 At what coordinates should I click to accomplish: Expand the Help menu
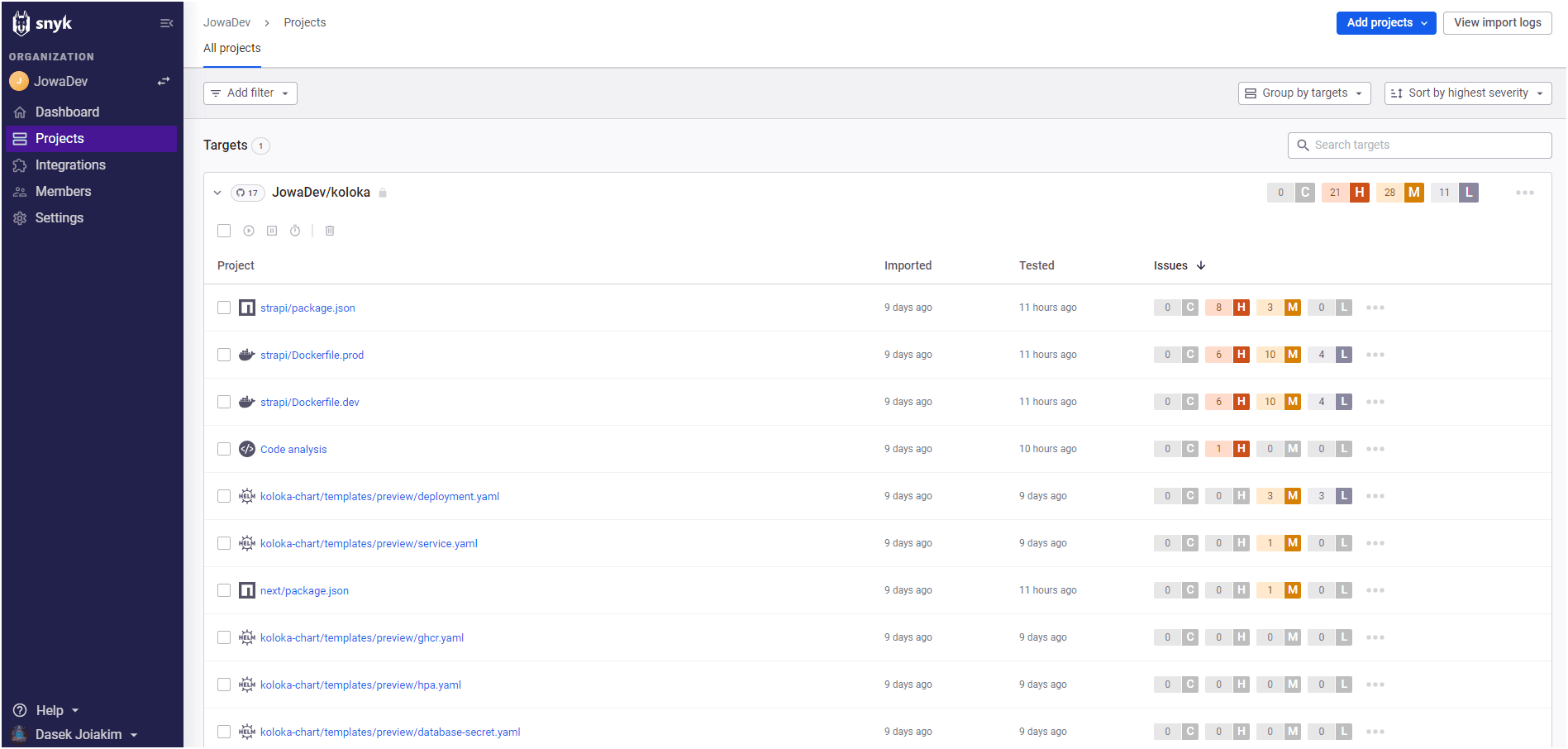click(x=46, y=710)
